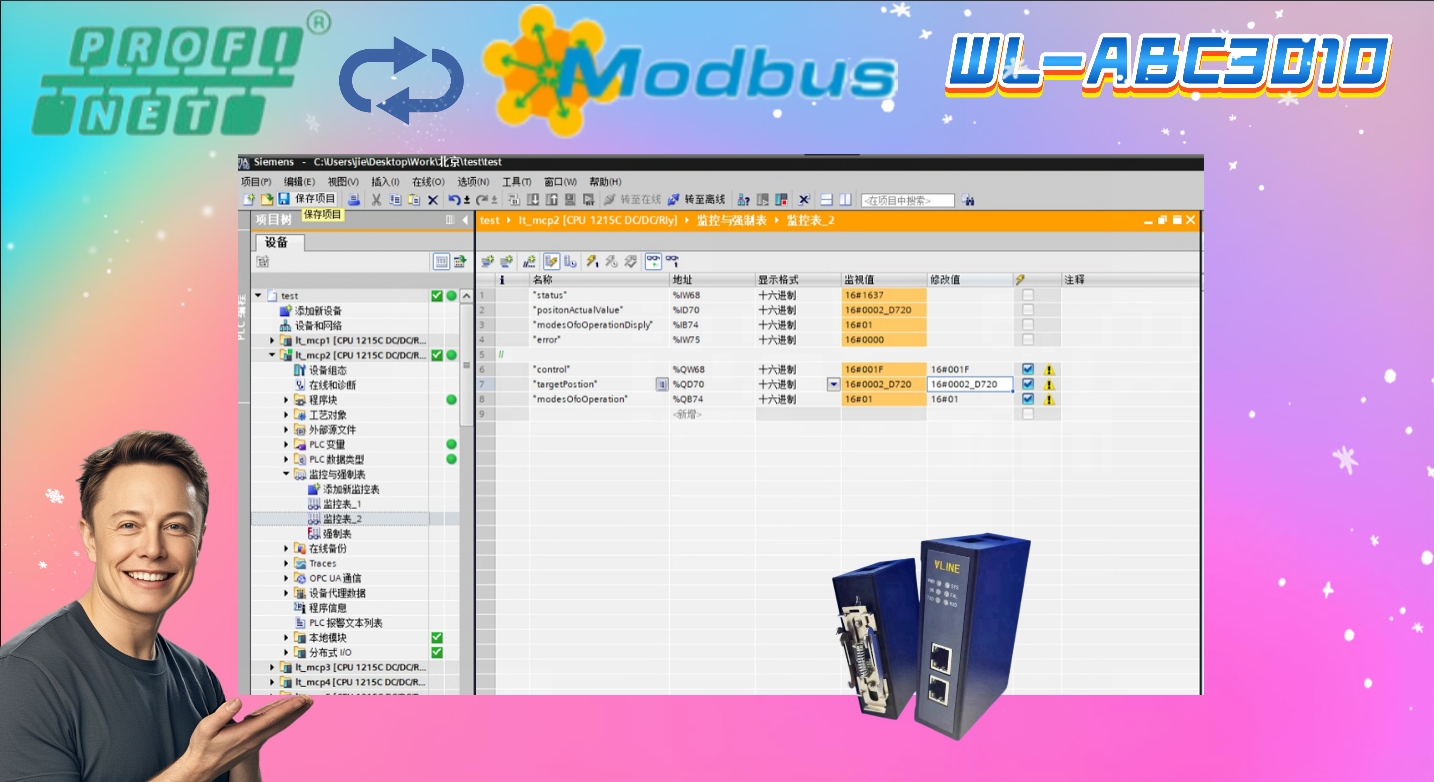Click the Add row icon in watch table
Image resolution: width=1434 pixels, height=782 pixels.
click(506, 261)
